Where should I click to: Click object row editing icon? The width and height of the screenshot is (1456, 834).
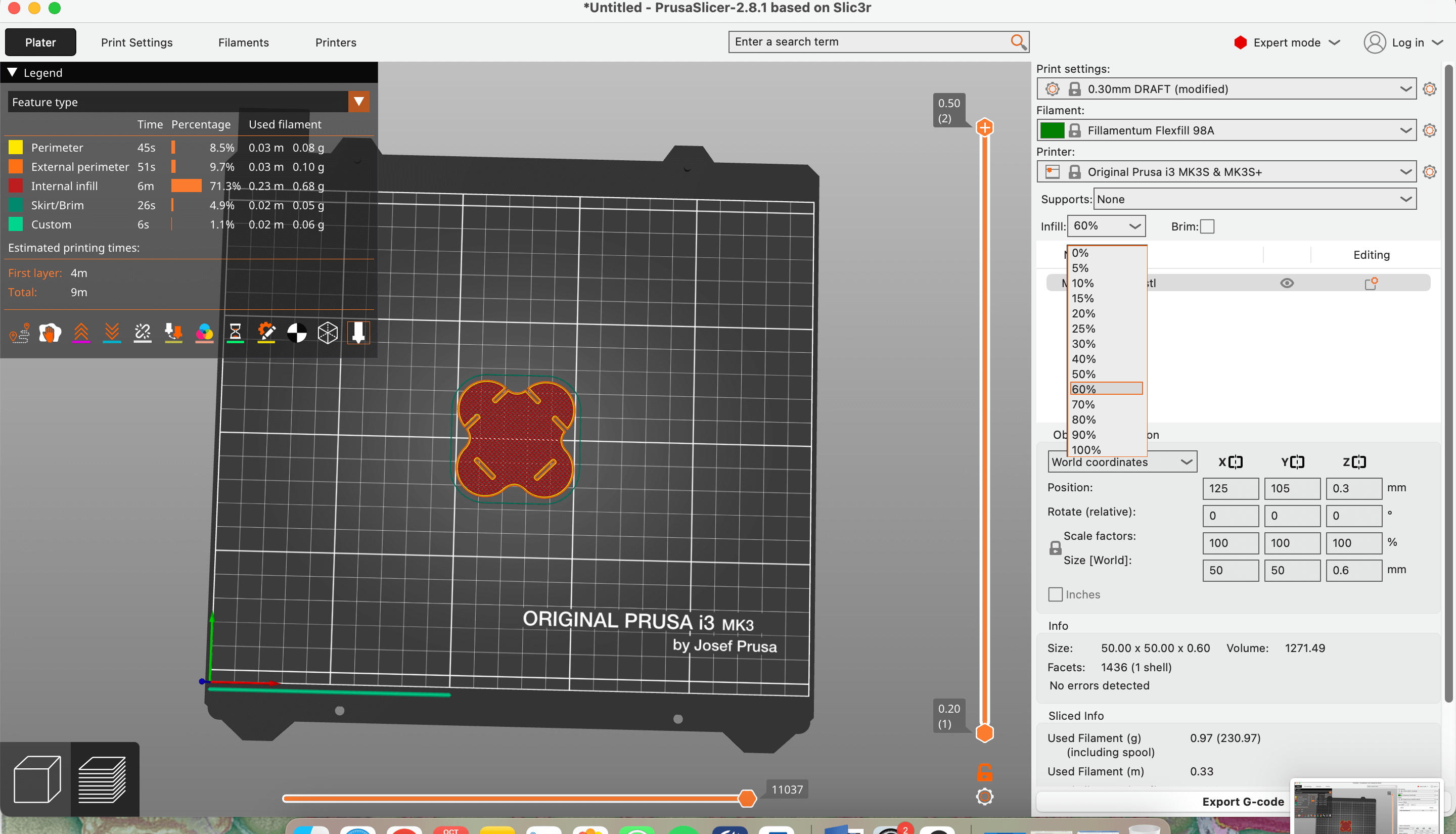coord(1371,283)
